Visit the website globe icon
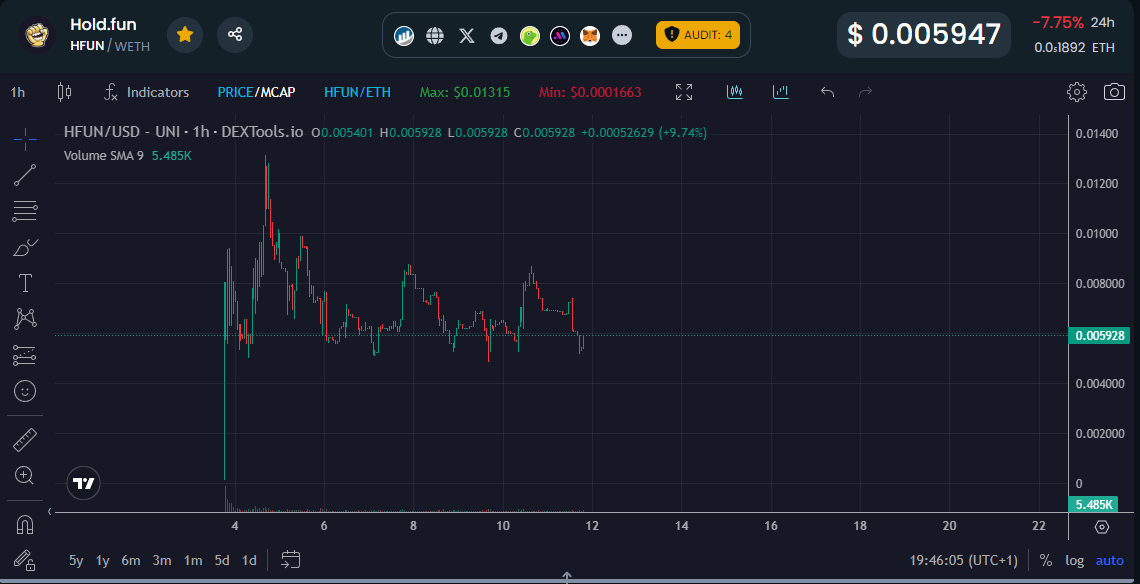Screen dimensions: 1140x584 [x=435, y=35]
